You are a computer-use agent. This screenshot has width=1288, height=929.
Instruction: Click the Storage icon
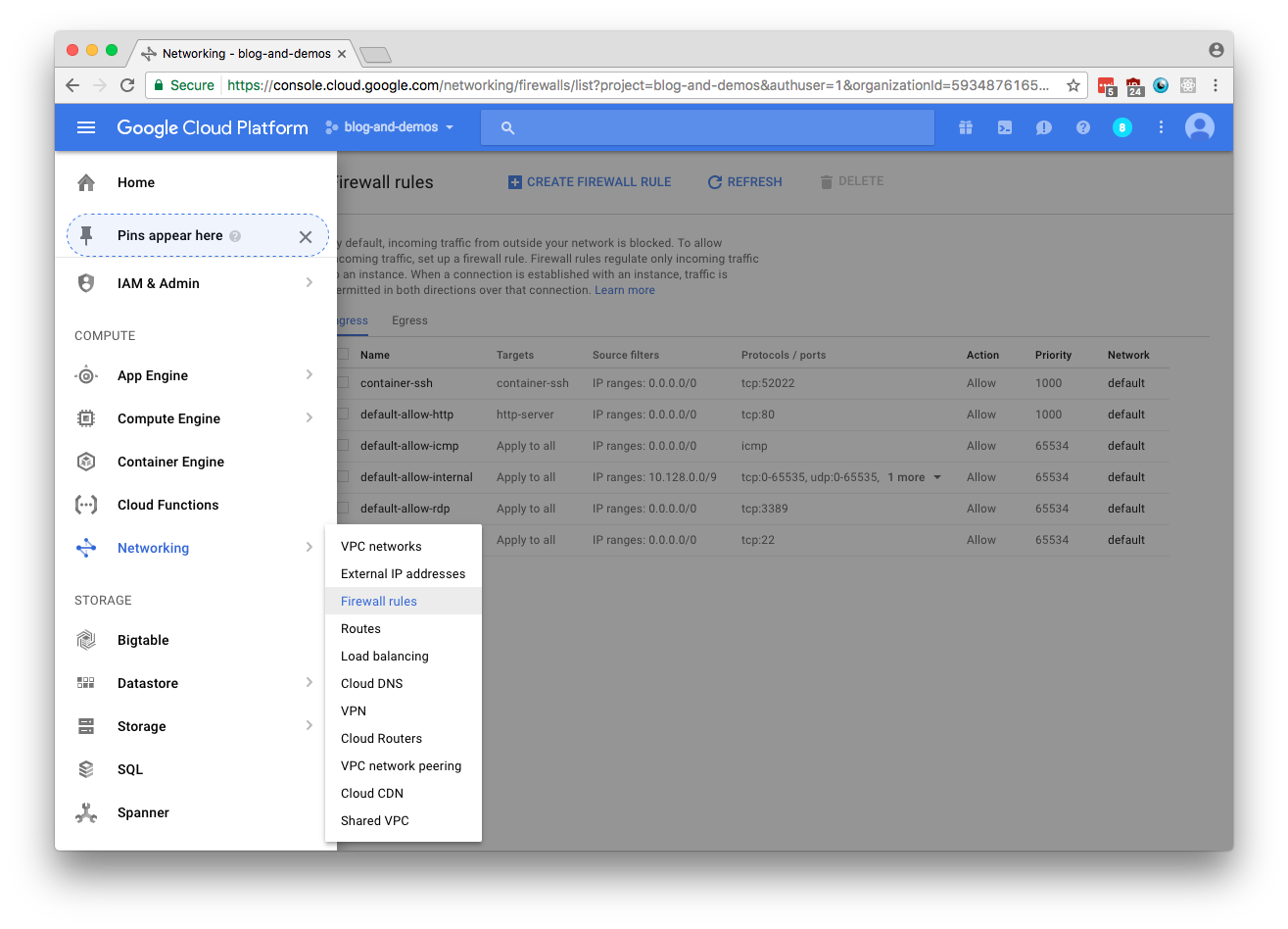[86, 726]
